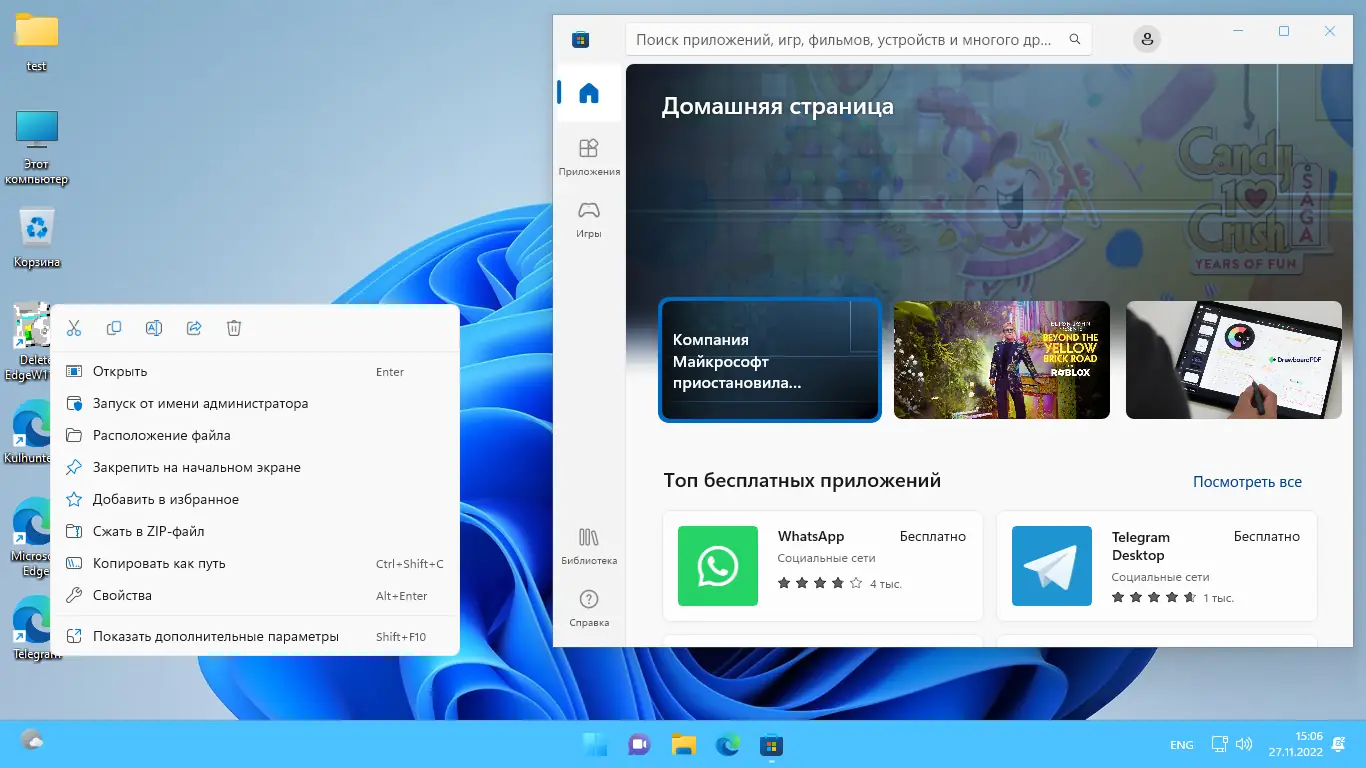The height and width of the screenshot is (768, 1366).
Task: Open Microsoft Store from the taskbar
Action: click(770, 745)
